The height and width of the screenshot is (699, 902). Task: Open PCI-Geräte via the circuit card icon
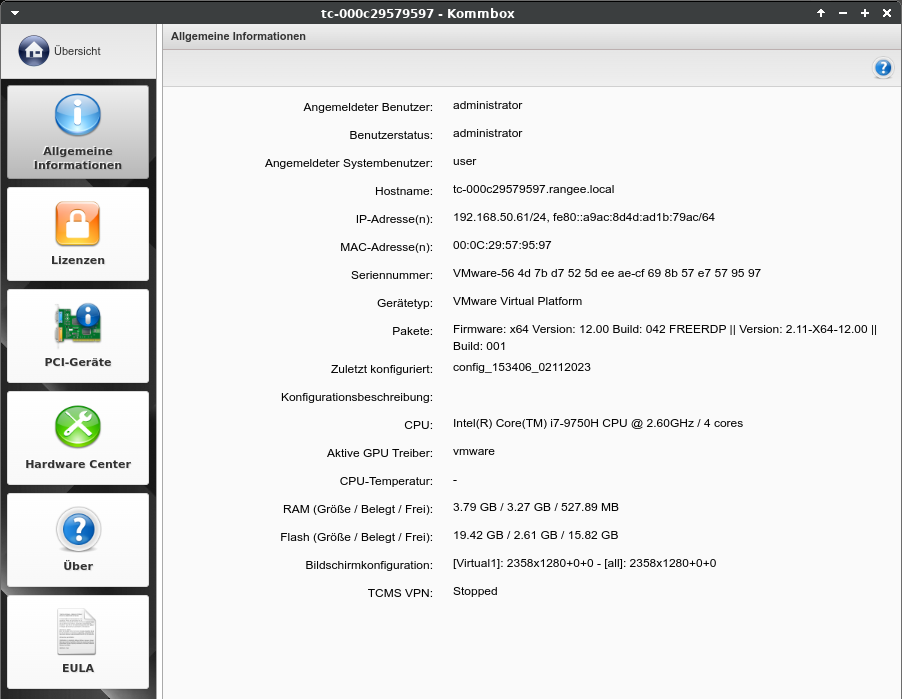coord(77,324)
